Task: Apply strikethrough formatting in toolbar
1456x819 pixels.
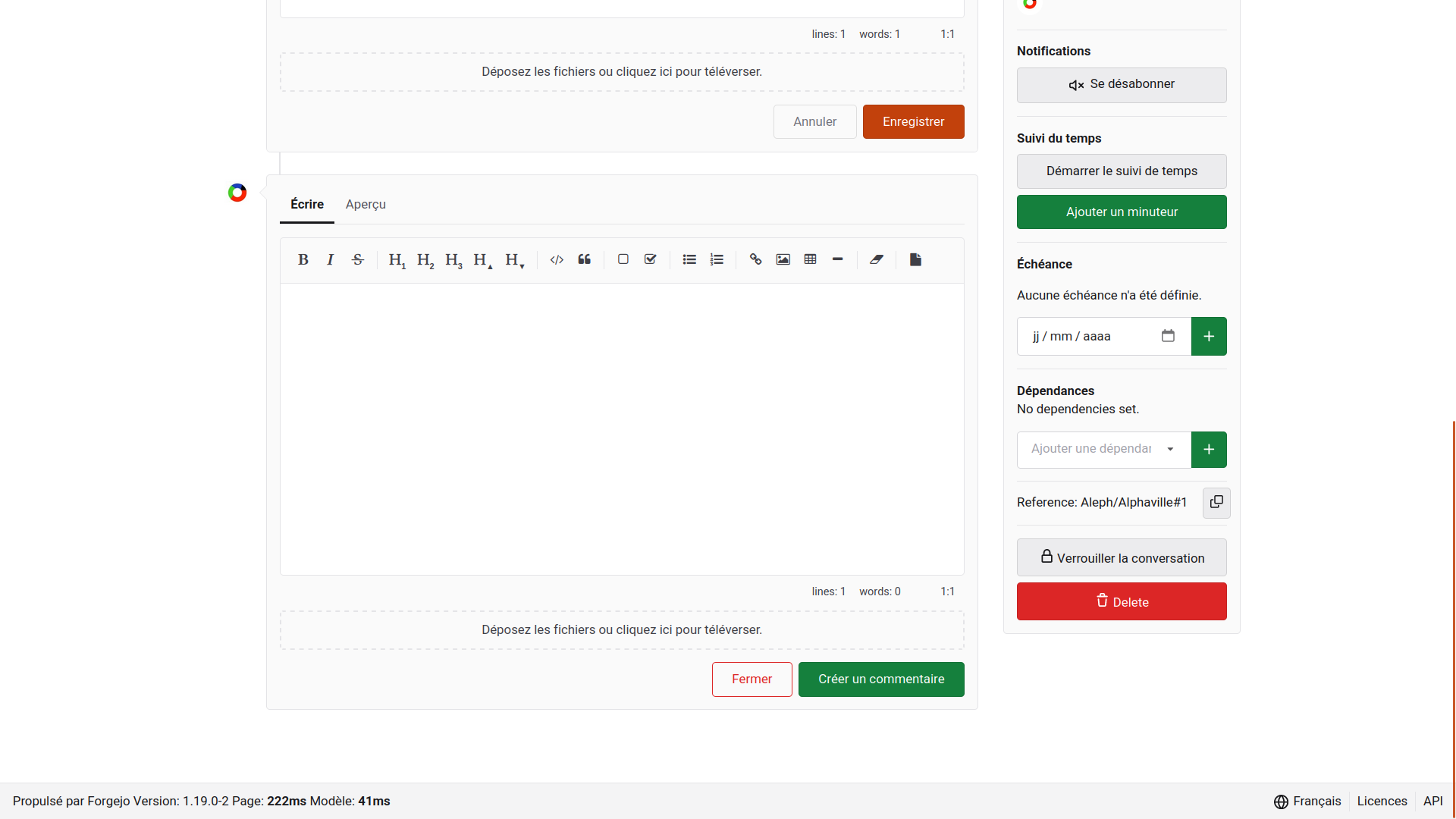Action: click(358, 259)
